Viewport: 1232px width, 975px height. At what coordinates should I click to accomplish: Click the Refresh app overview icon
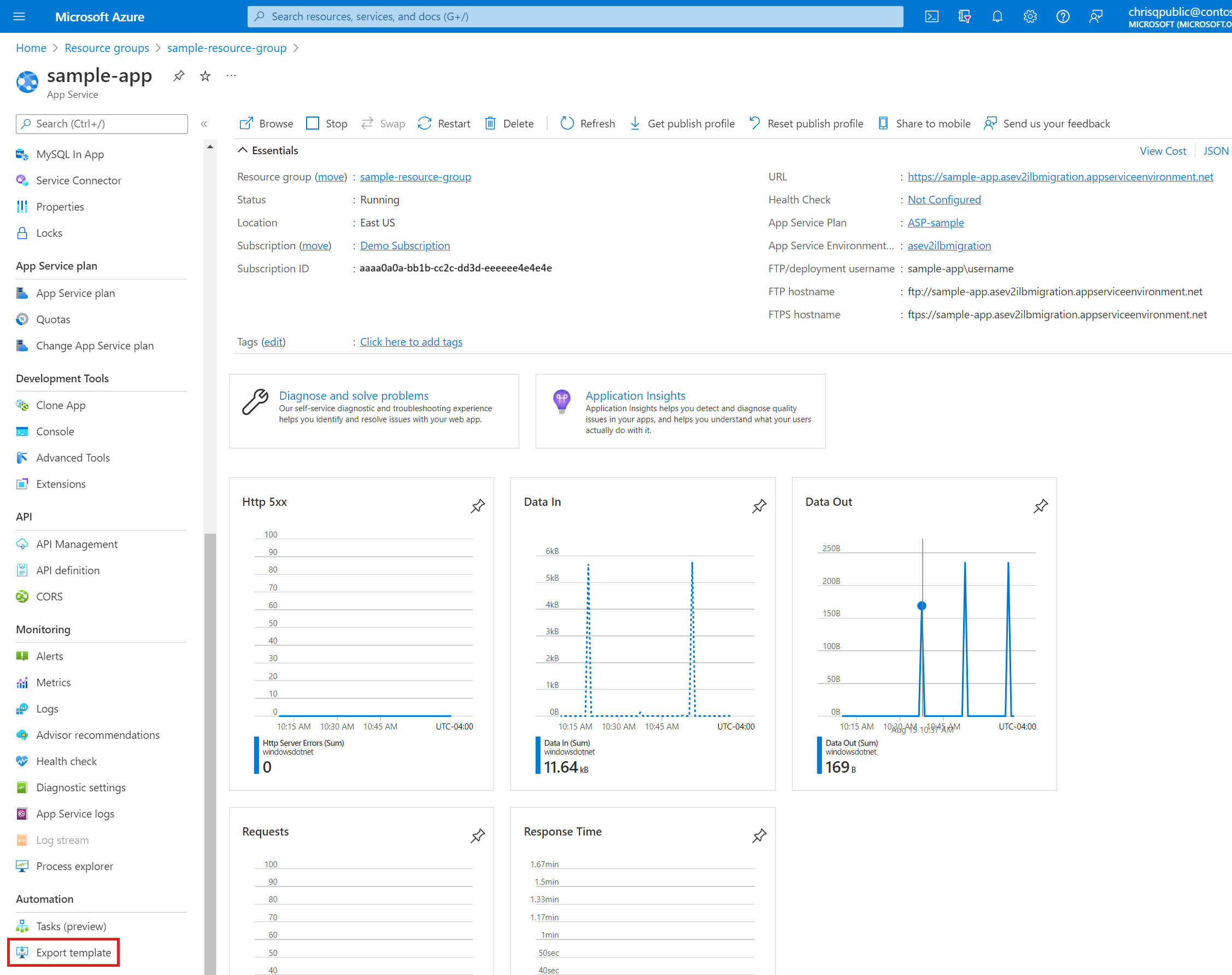(567, 123)
